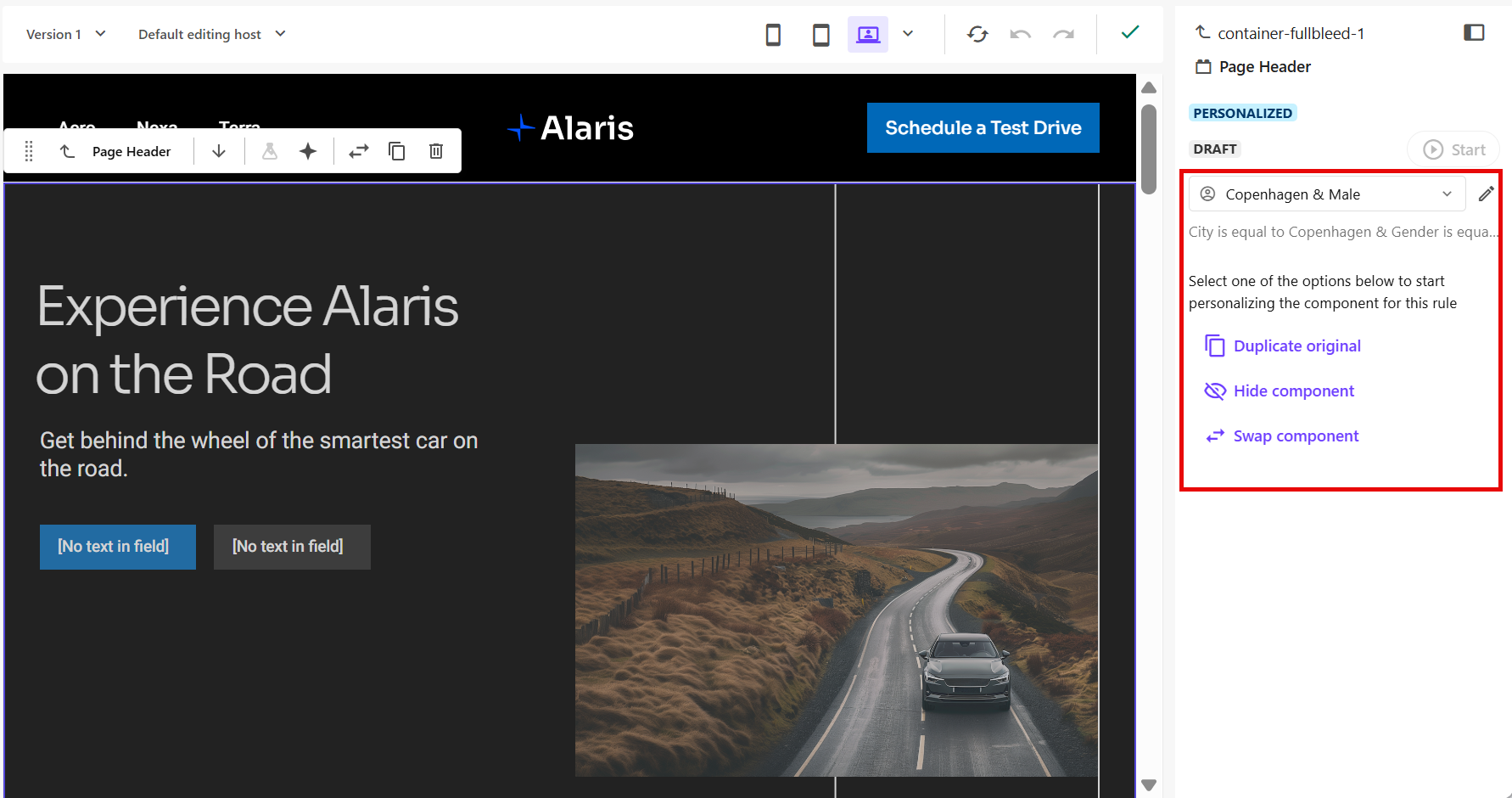
Task: Duplicate component from floating toolbar
Action: (x=397, y=151)
